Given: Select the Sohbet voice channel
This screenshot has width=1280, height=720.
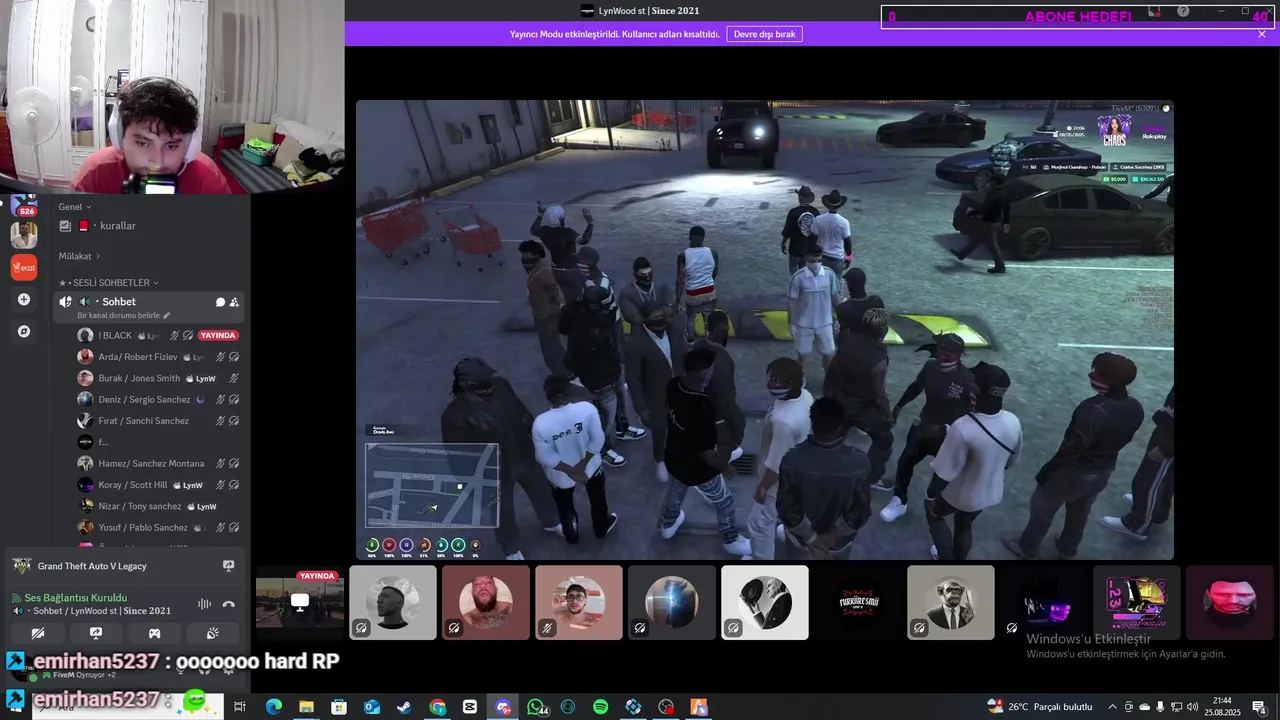Looking at the screenshot, I should click(x=148, y=302).
